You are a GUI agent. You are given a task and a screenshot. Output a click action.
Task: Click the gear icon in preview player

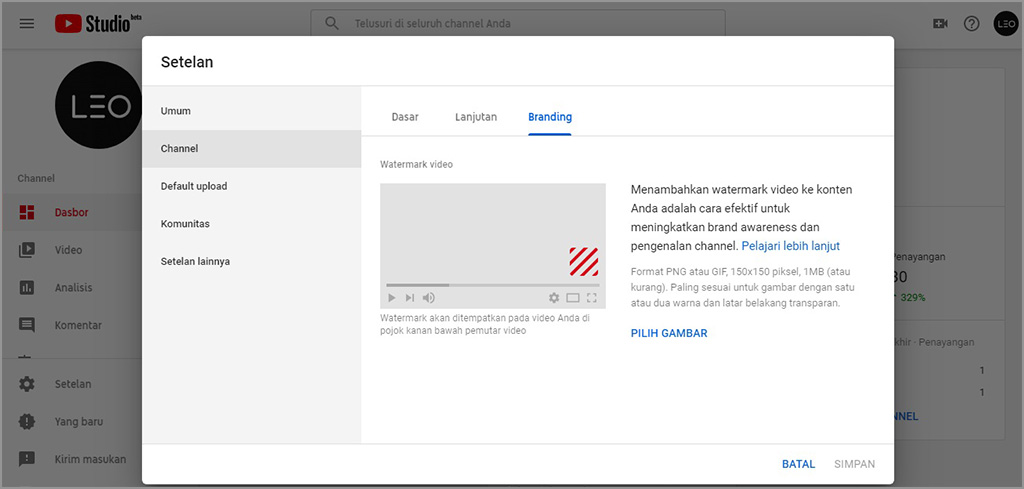tap(554, 298)
